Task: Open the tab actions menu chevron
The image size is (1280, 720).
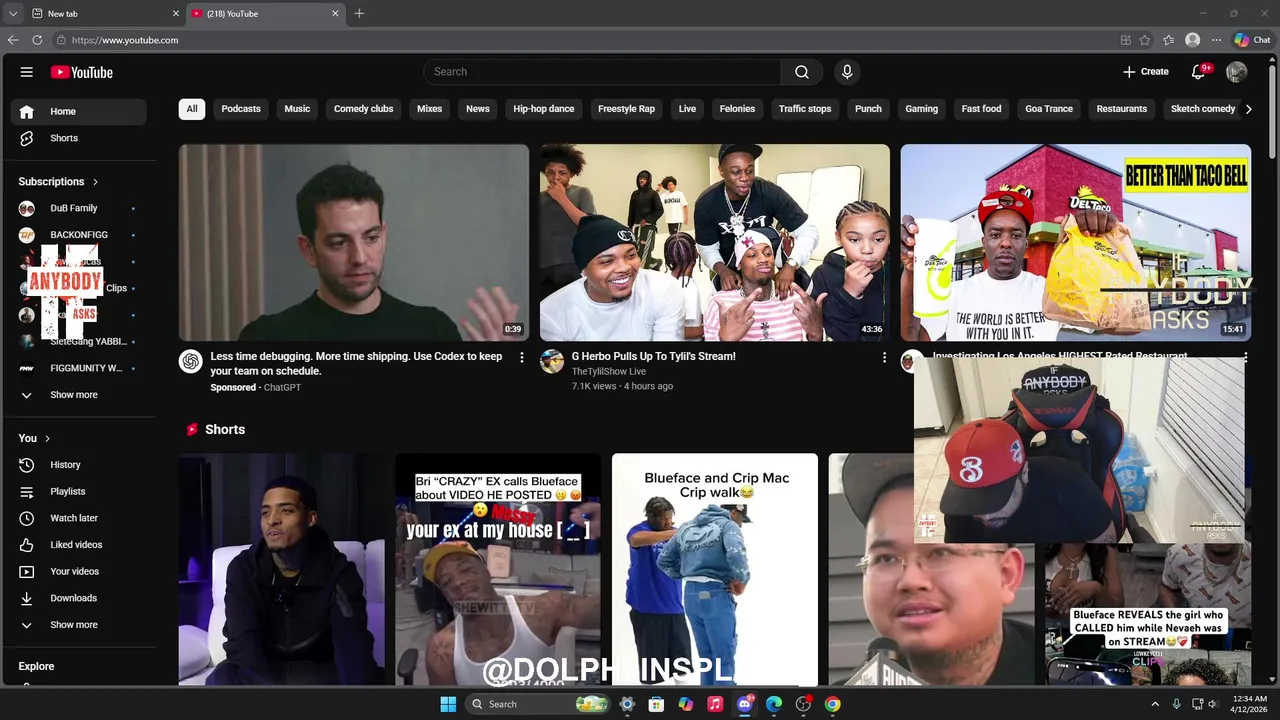Action: (13, 13)
